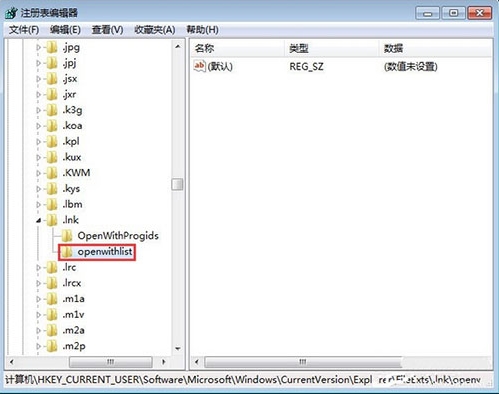Expand the .koa key arrow
The width and height of the screenshot is (499, 394).
tap(38, 126)
